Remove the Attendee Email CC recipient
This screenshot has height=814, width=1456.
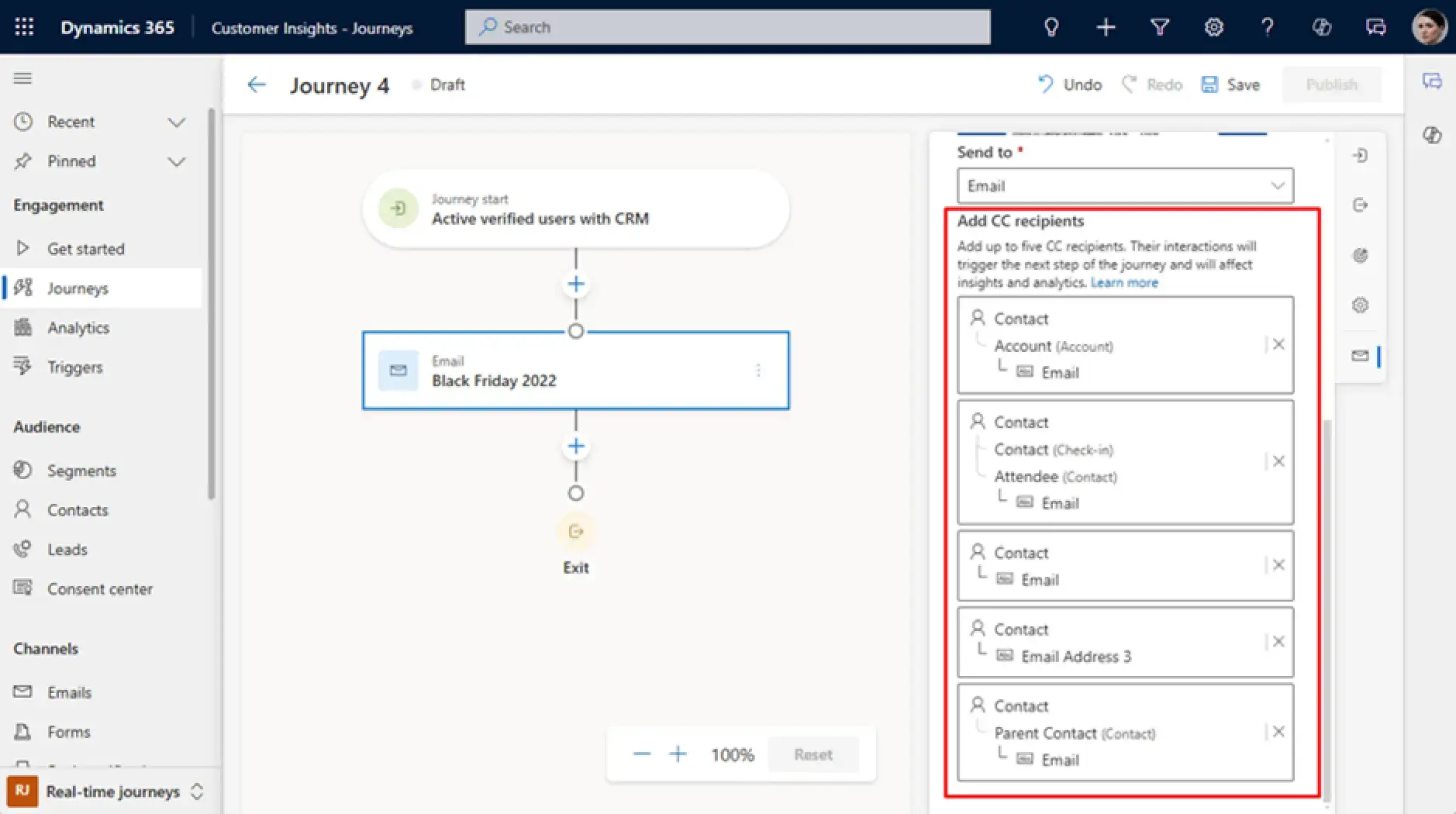pos(1278,461)
